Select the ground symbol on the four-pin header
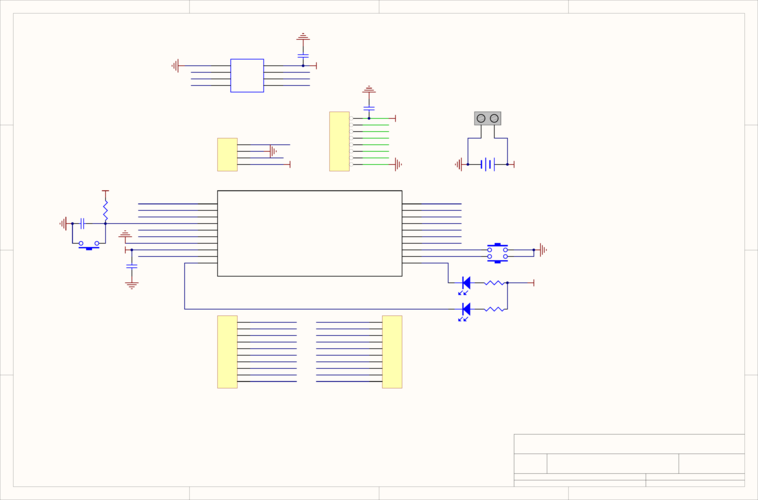Image resolution: width=758 pixels, height=500 pixels. (273, 151)
